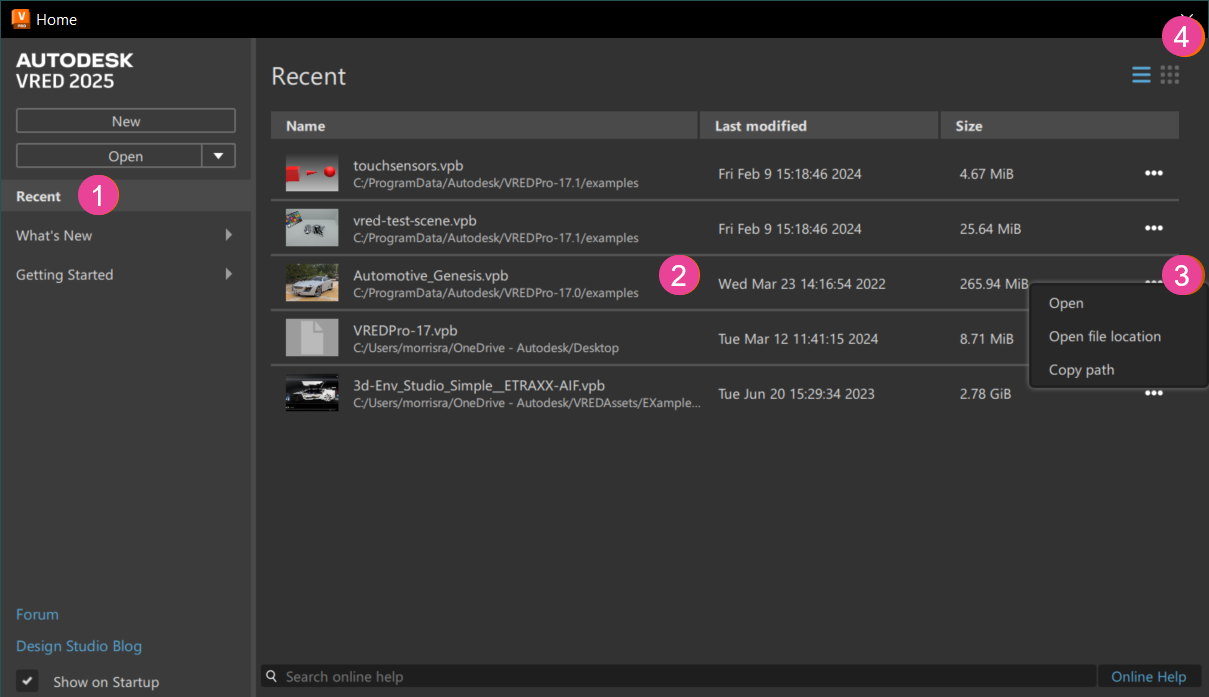
Task: Click date Tue Jun 20 15:29:34 2023
Action: [796, 394]
